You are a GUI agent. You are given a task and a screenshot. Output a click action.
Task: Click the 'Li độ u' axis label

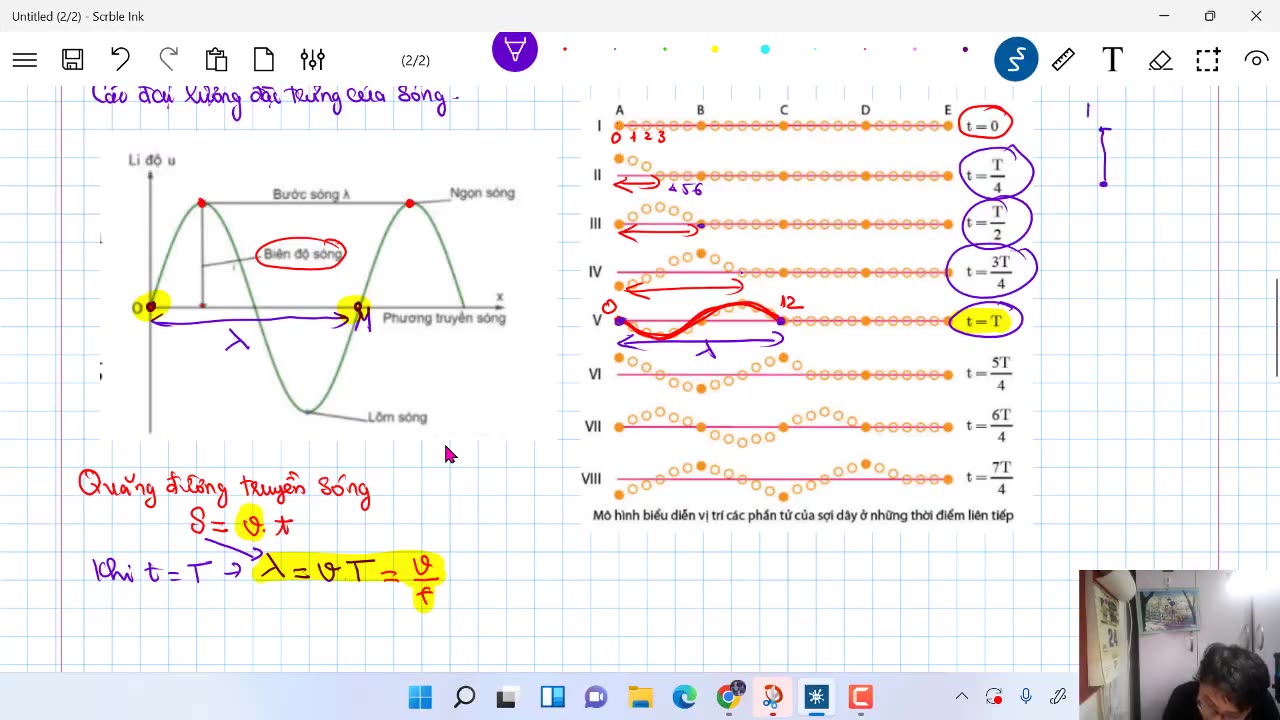(152, 160)
